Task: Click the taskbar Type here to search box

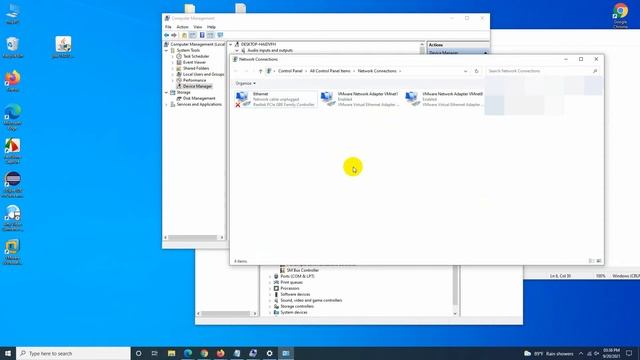Action: (73, 353)
